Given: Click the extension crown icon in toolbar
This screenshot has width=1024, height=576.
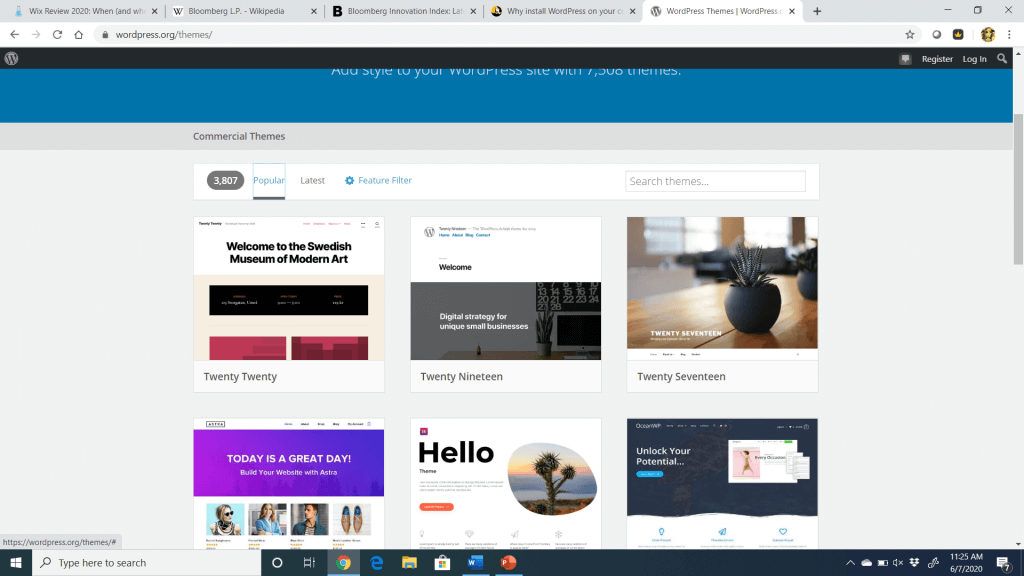Looking at the screenshot, I should pos(958,35).
